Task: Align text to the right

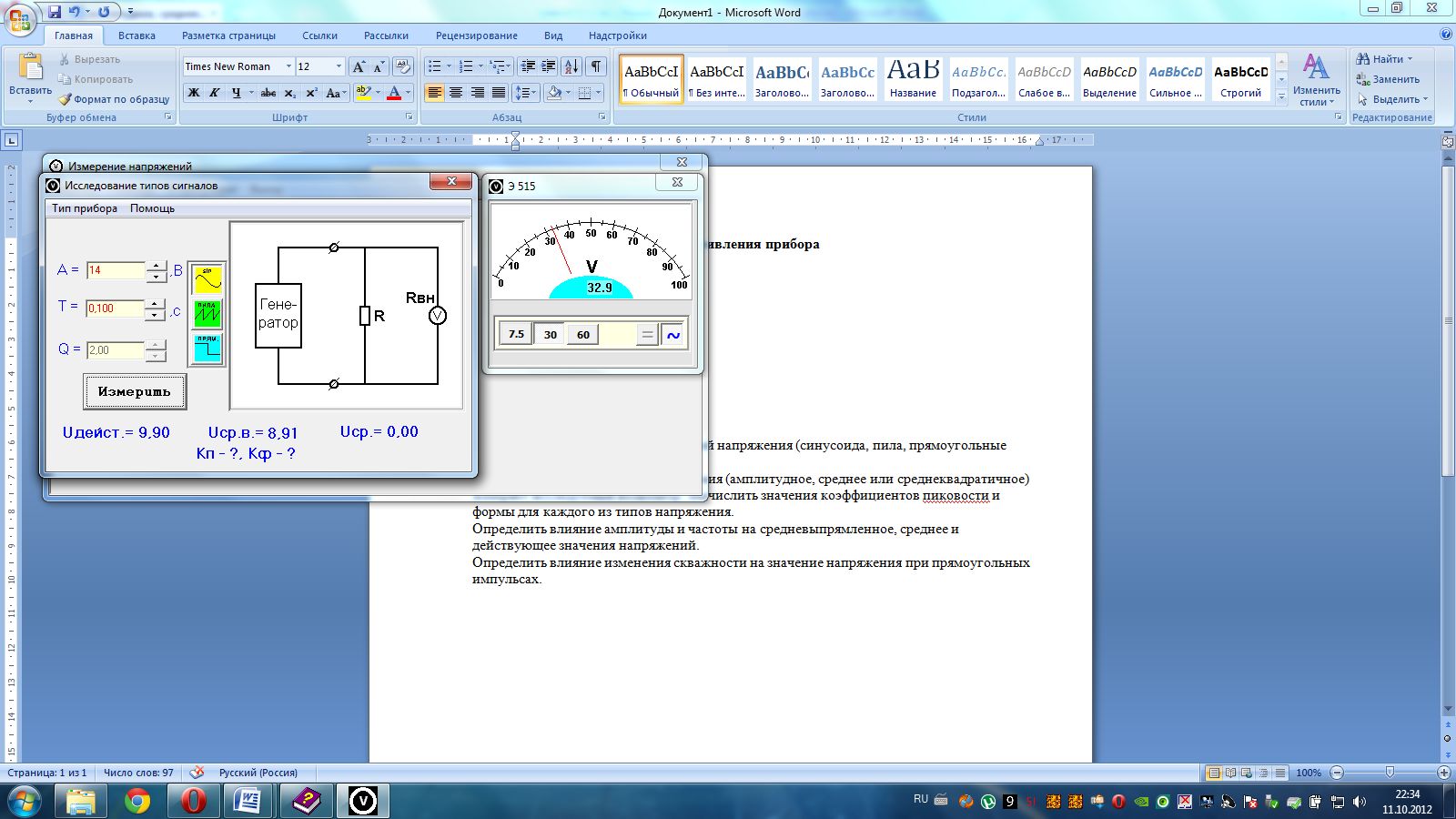Action: (x=477, y=93)
